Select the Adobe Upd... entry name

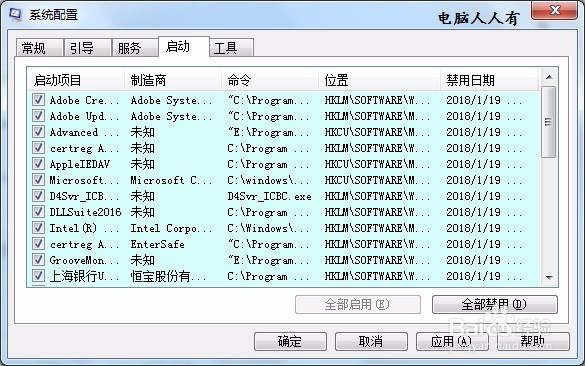point(84,116)
